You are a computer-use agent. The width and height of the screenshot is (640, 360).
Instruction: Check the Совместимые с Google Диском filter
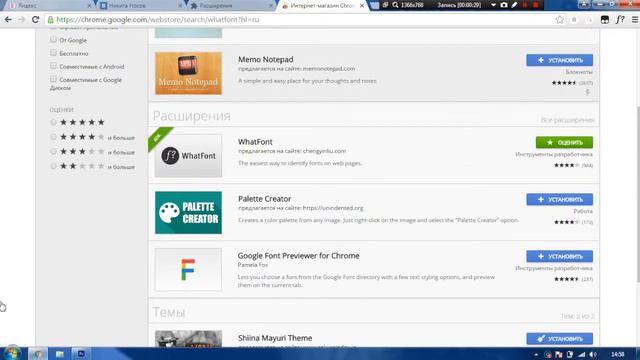point(53,79)
